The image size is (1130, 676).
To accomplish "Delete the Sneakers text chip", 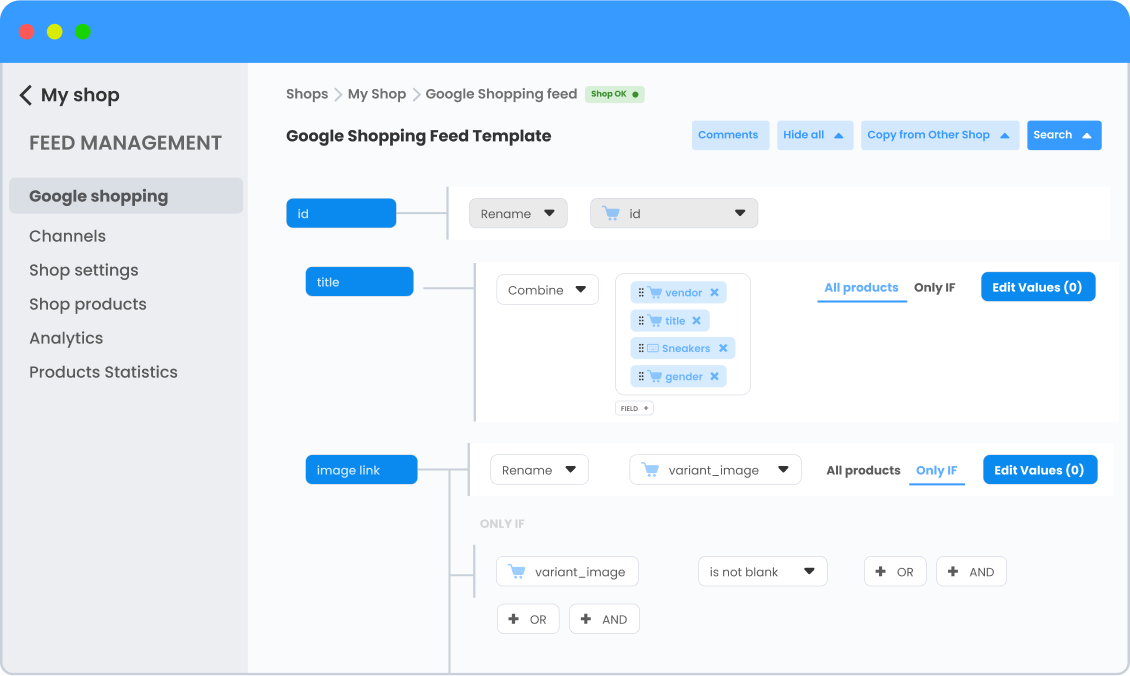I will point(722,349).
